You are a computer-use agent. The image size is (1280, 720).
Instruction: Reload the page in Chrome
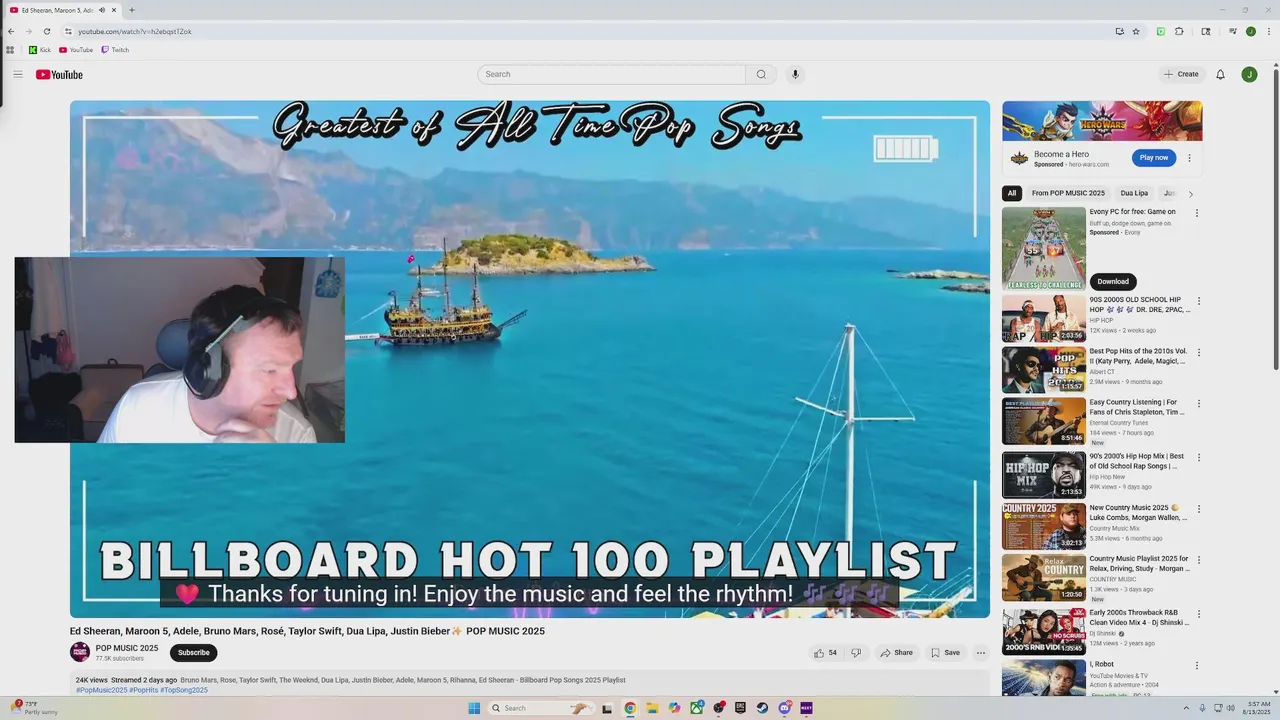click(46, 31)
